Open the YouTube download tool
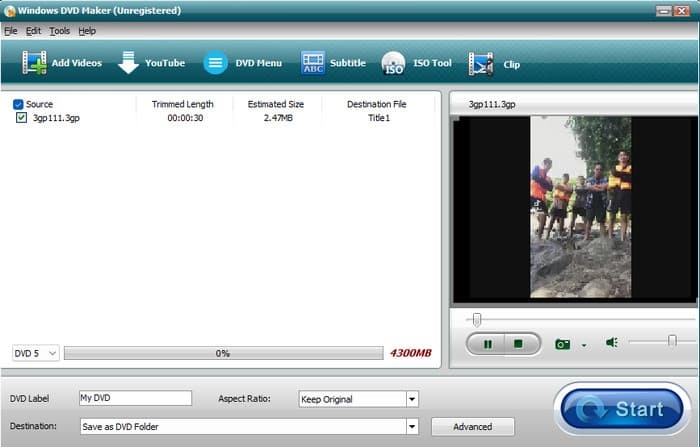 click(128, 63)
